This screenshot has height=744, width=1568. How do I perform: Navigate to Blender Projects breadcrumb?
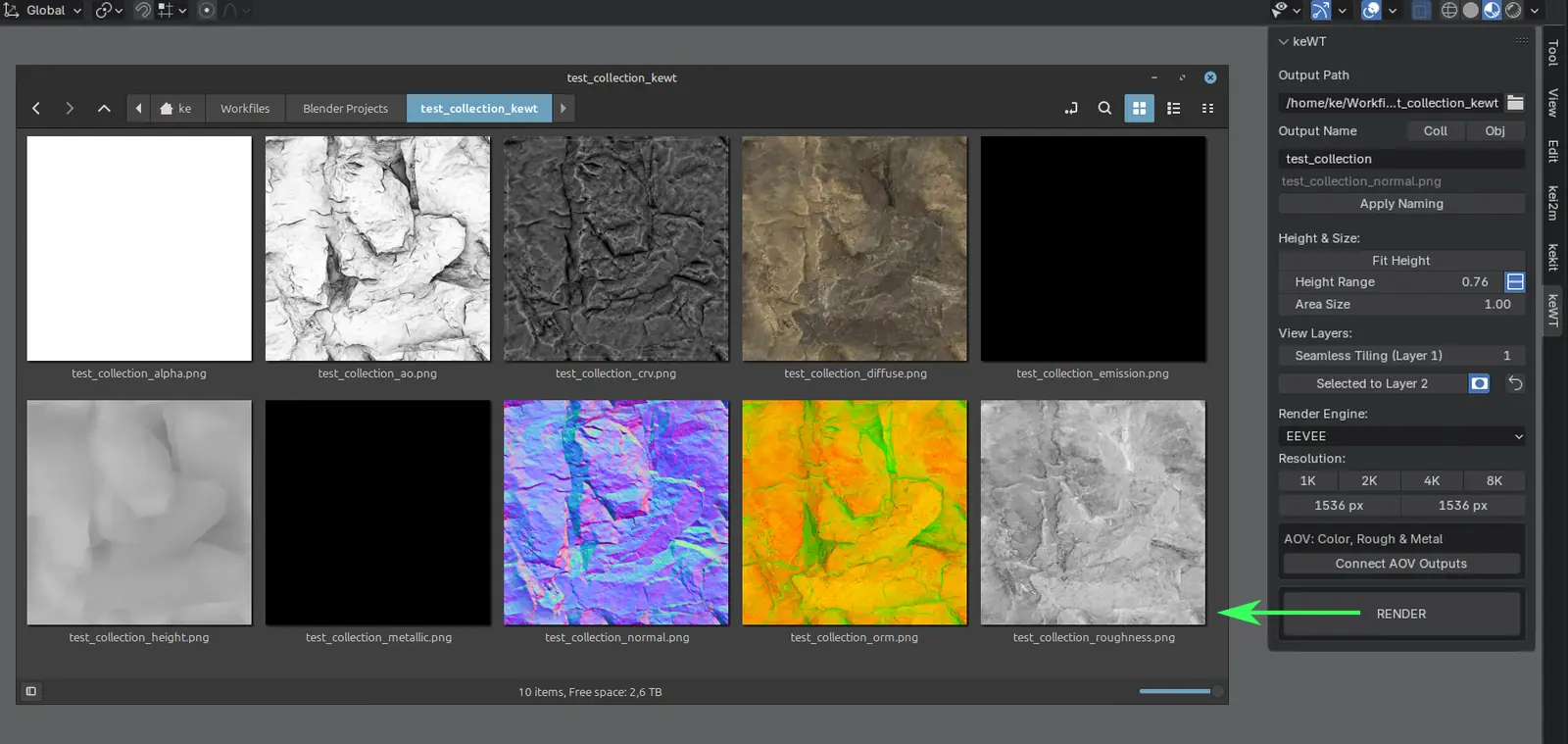coord(345,109)
